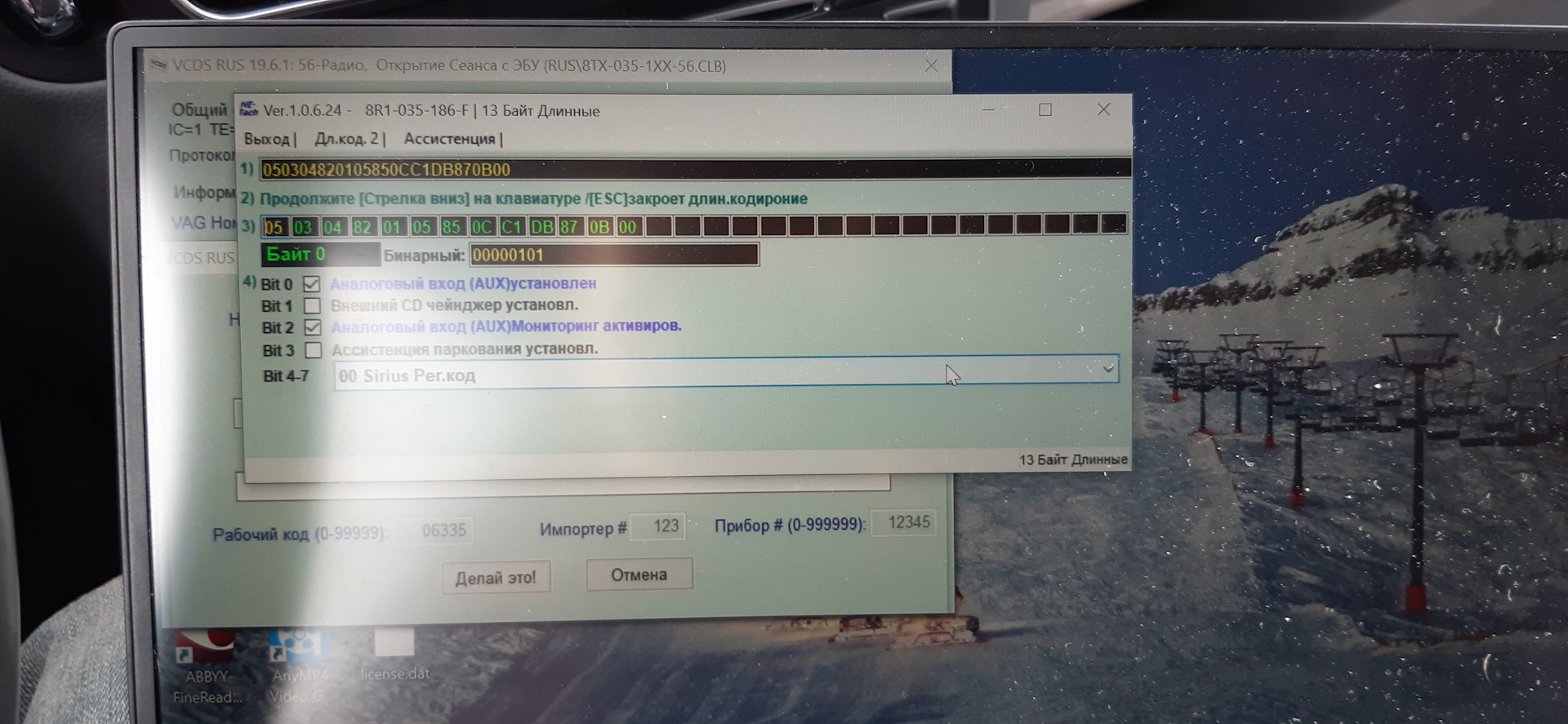Image resolution: width=1568 pixels, height=724 pixels.
Task: Click the 13 Байт Длинные status text
Action: click(x=1073, y=460)
